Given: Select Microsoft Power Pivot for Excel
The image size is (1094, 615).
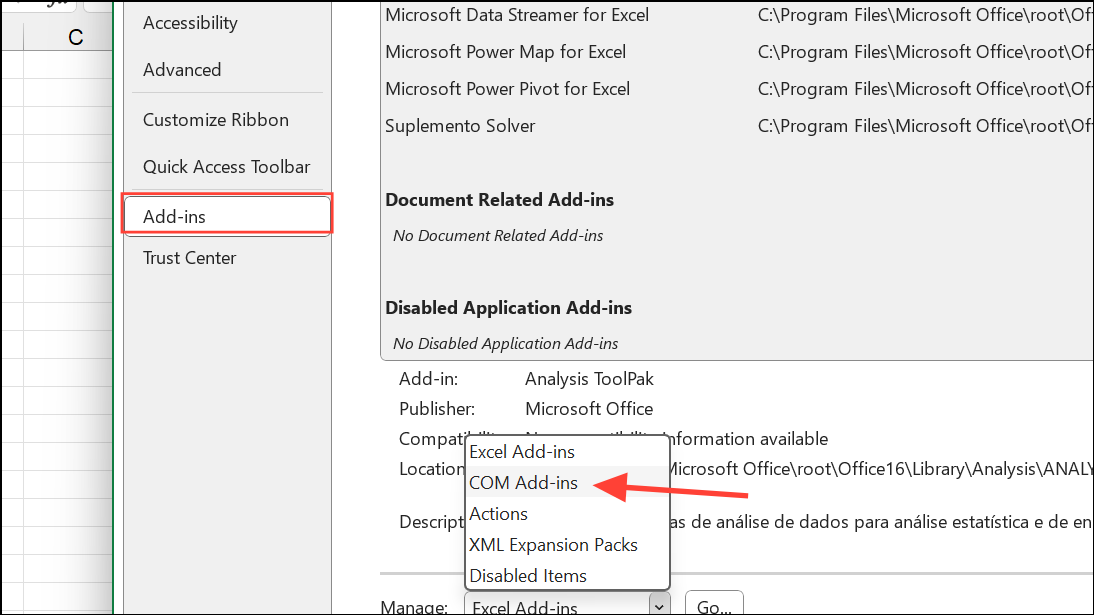Looking at the screenshot, I should coord(507,88).
